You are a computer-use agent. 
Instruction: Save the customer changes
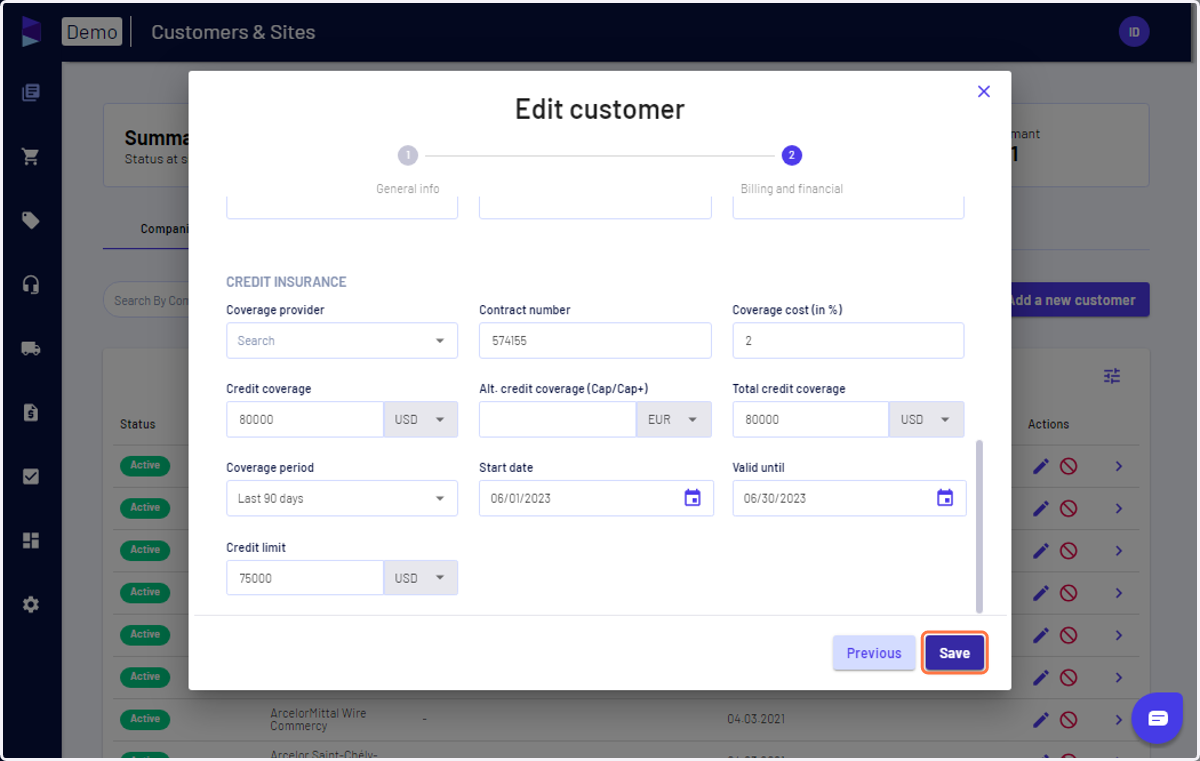(954, 653)
